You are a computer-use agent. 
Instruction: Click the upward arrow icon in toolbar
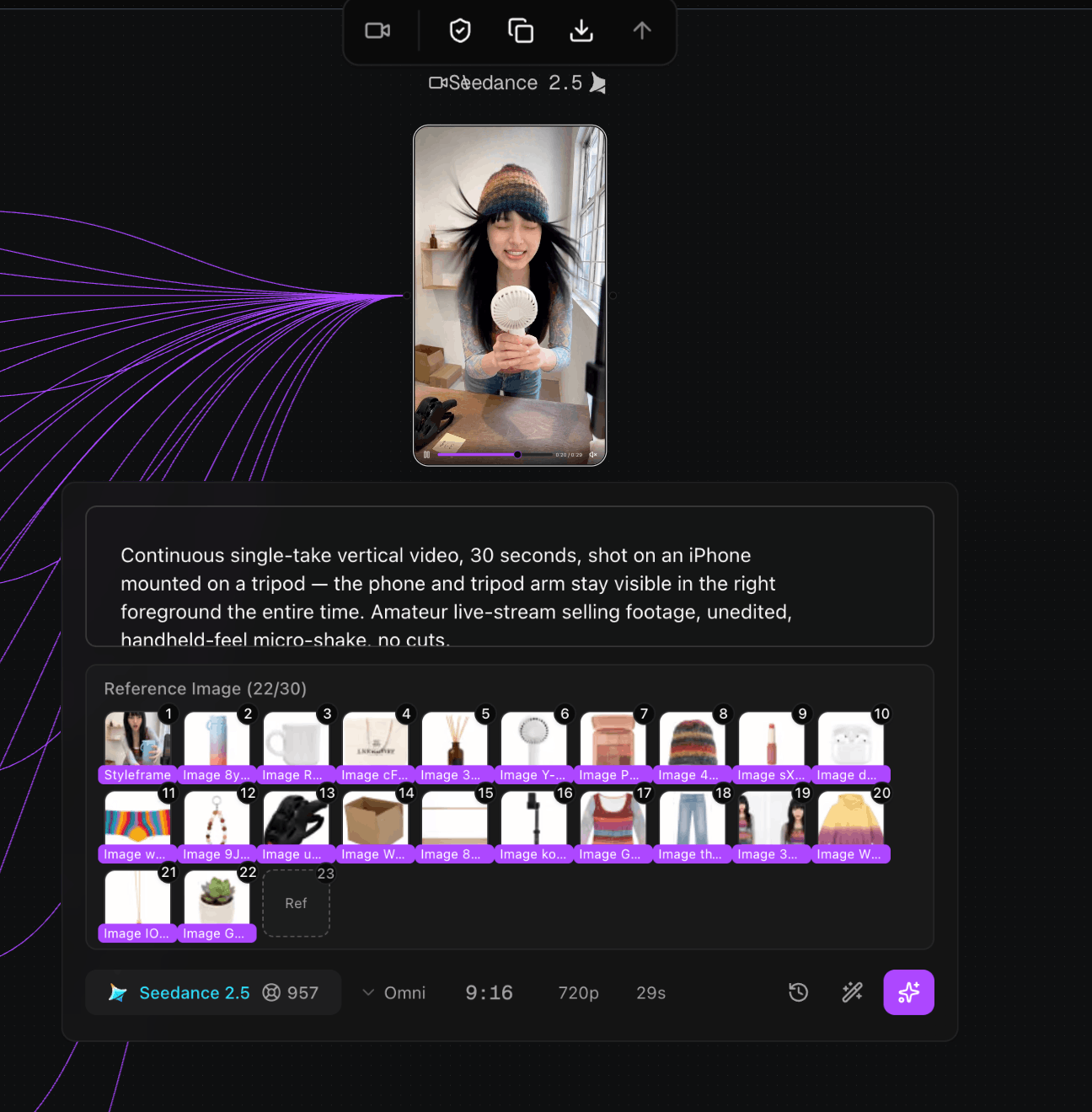coord(642,31)
